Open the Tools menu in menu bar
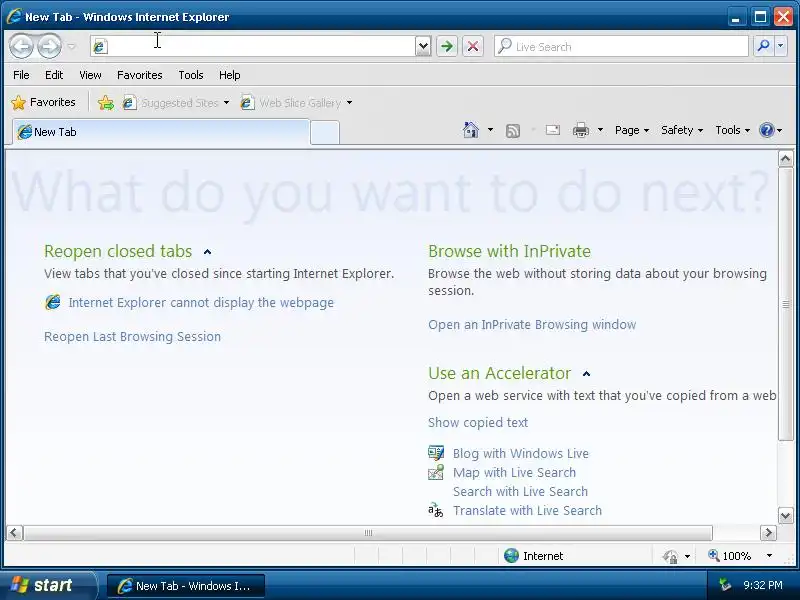800x600 pixels. (x=191, y=75)
